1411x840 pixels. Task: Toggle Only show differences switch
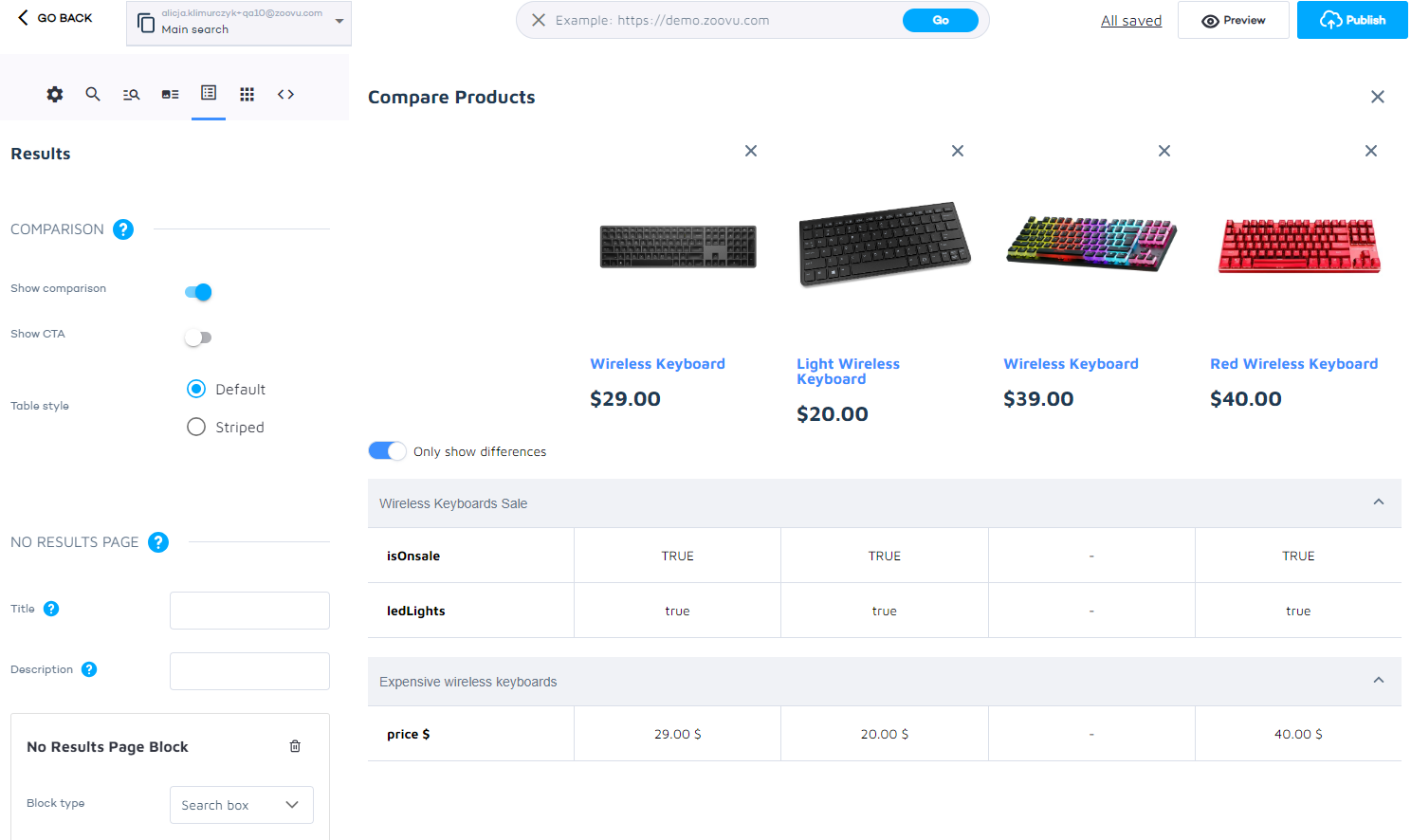387,451
